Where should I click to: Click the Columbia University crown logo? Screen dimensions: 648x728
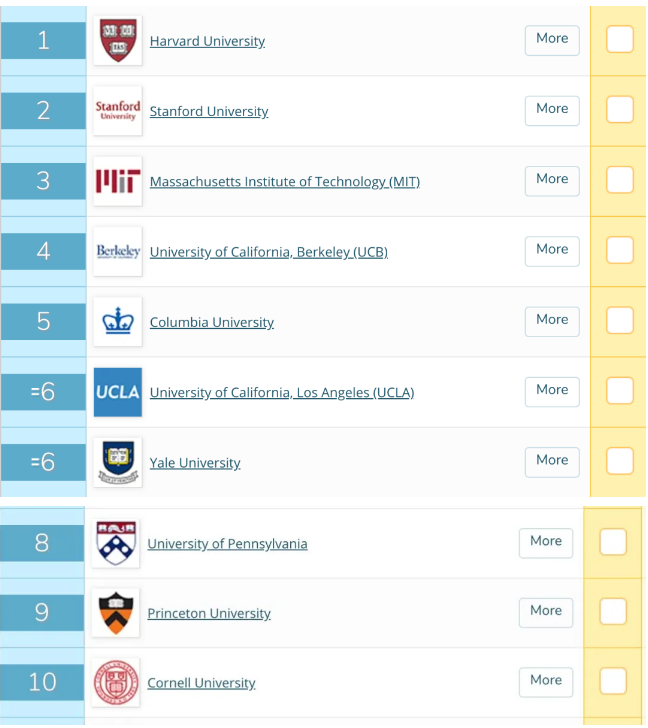[117, 322]
